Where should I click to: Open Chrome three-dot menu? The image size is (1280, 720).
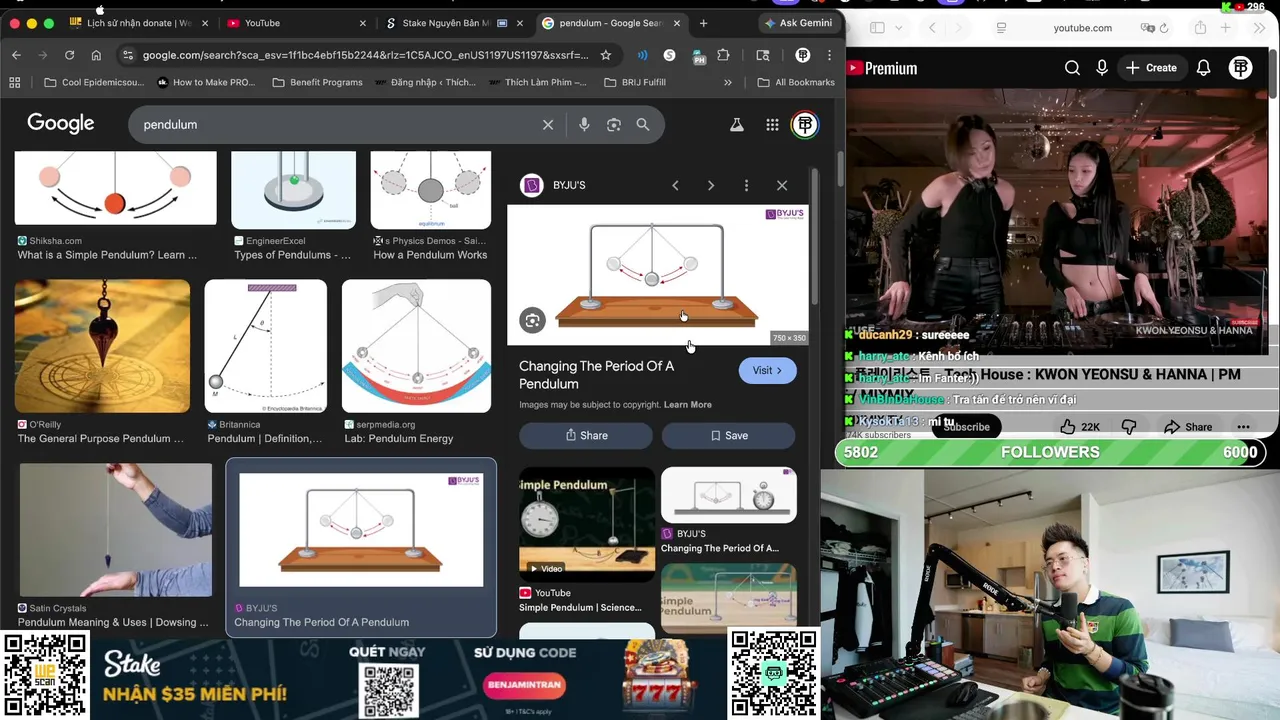point(830,55)
